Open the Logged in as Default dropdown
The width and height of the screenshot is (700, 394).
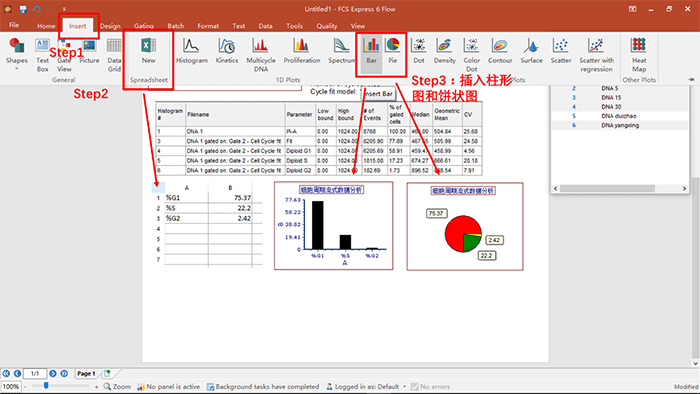coord(404,386)
